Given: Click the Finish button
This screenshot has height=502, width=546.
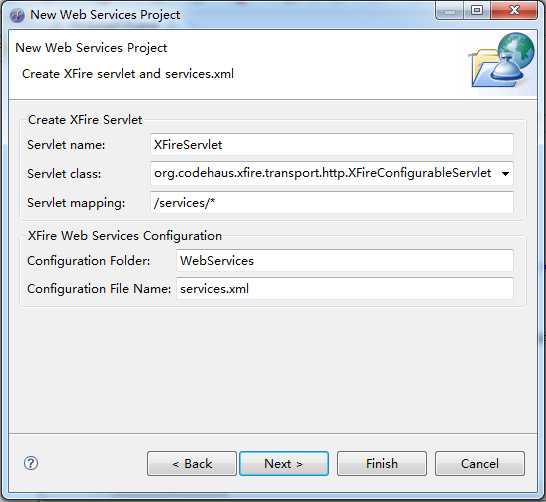Looking at the screenshot, I should click(x=382, y=463).
